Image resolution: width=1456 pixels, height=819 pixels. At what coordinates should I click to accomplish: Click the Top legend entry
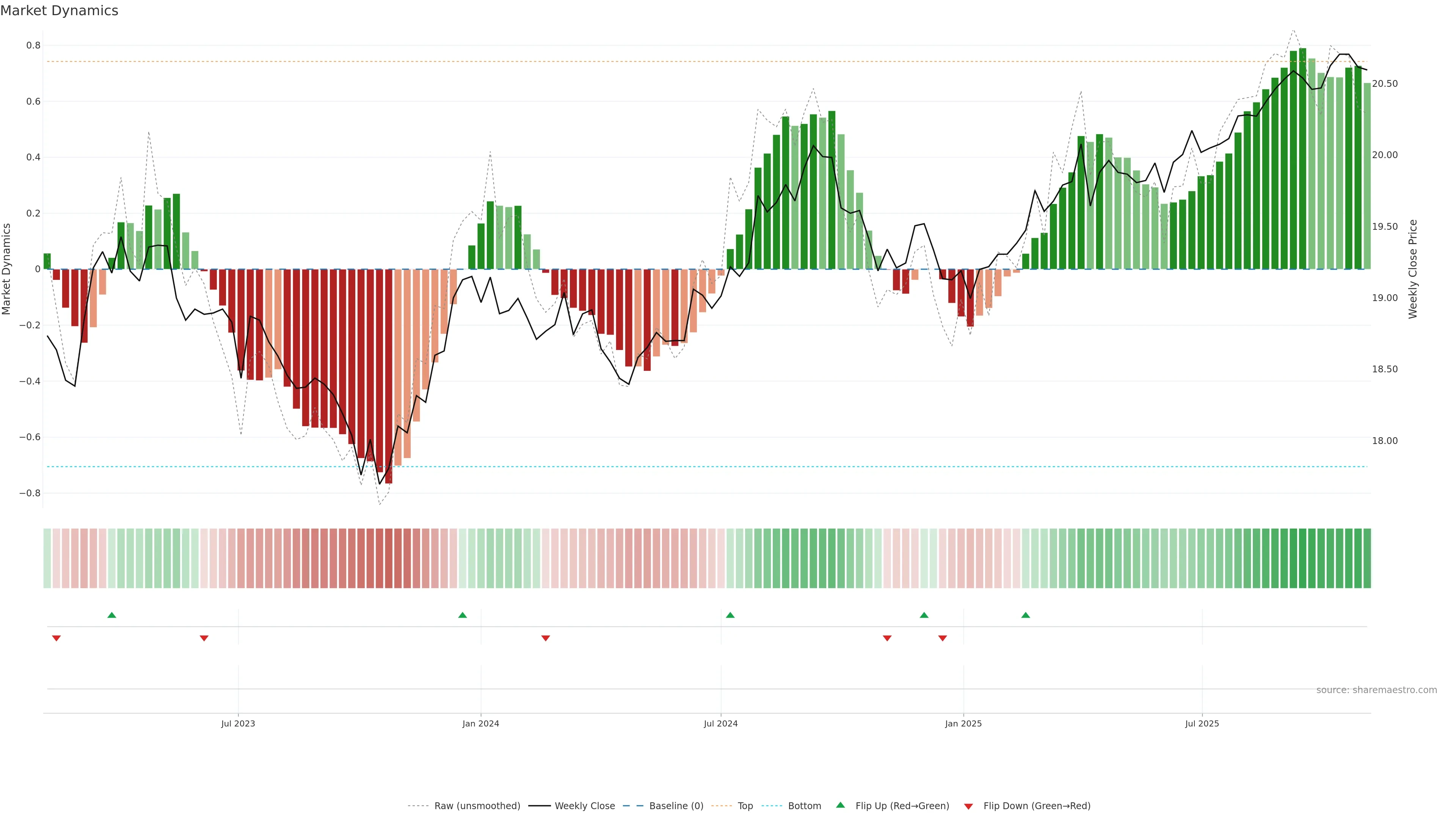pyautogui.click(x=745, y=806)
